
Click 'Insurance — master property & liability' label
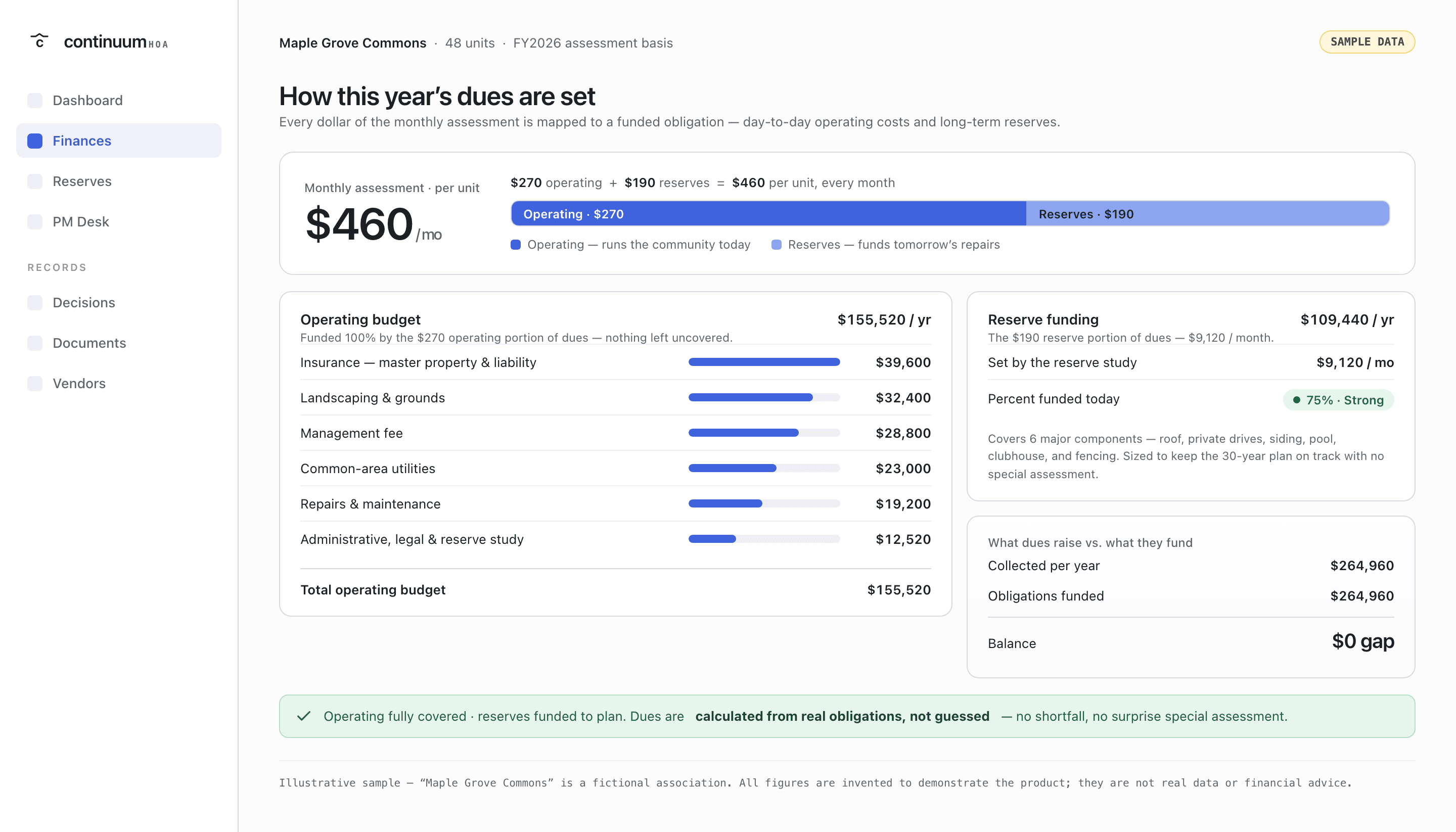coord(418,362)
